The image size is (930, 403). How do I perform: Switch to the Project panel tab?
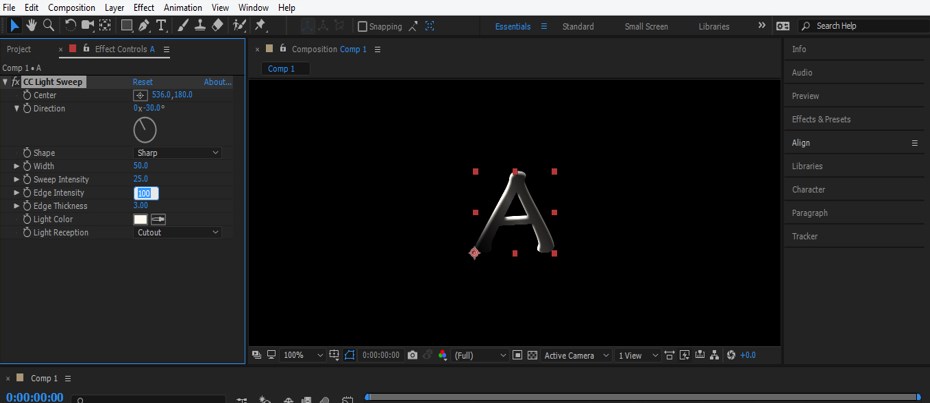click(19, 49)
